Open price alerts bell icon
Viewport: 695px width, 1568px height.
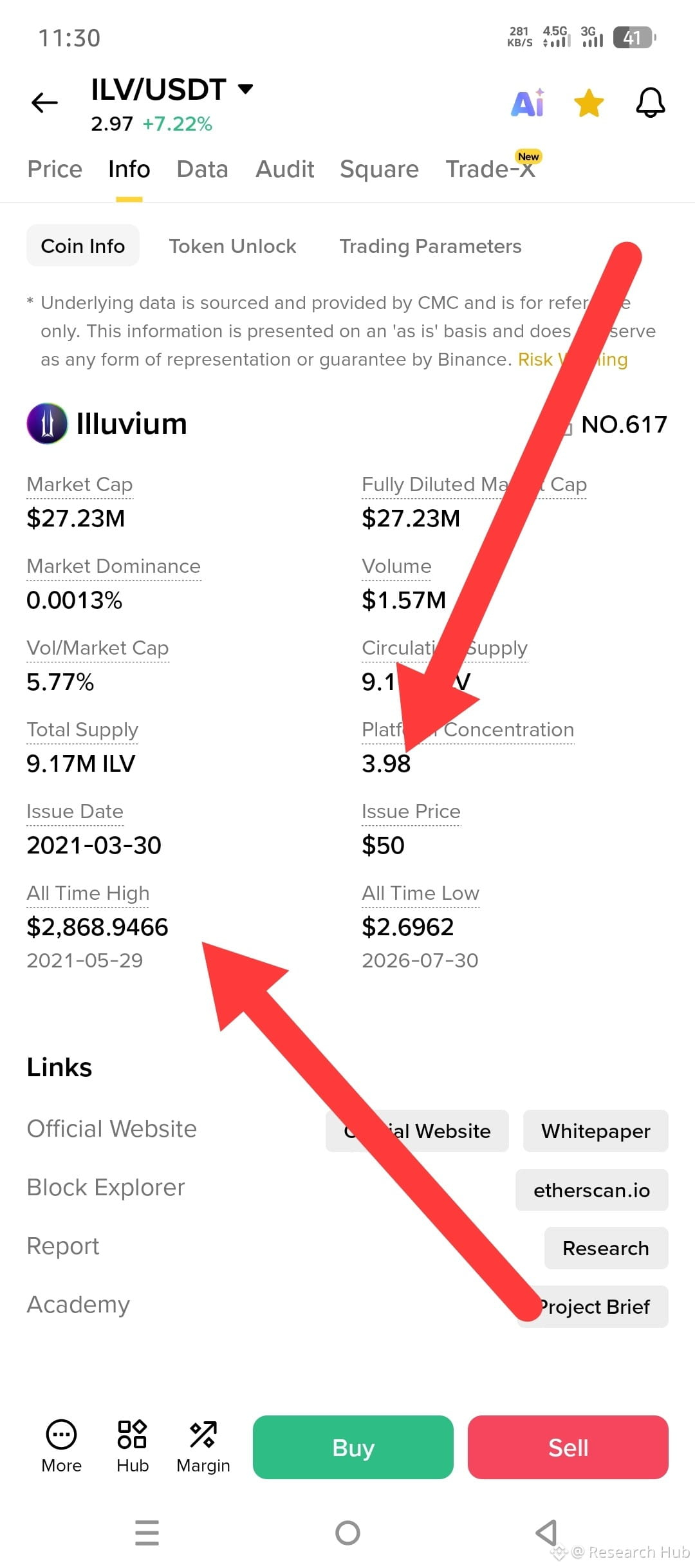(651, 103)
